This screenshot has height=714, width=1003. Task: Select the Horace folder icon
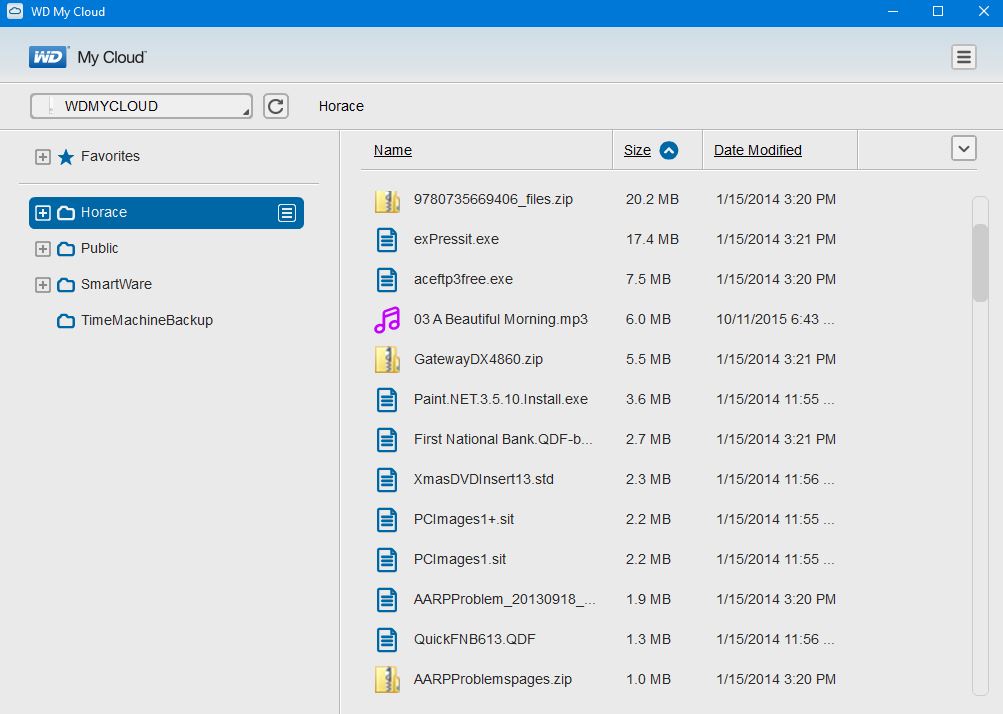tap(66, 213)
